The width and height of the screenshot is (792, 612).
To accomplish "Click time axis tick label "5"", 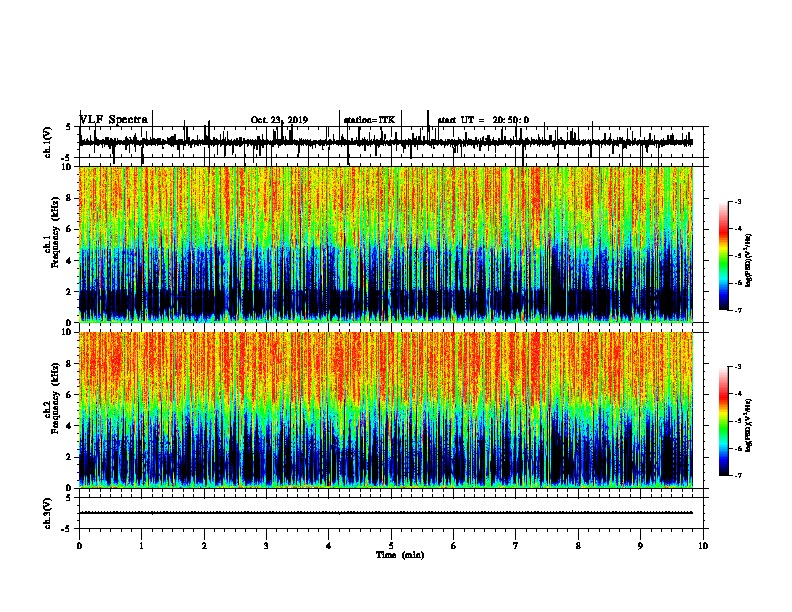I will tap(391, 545).
